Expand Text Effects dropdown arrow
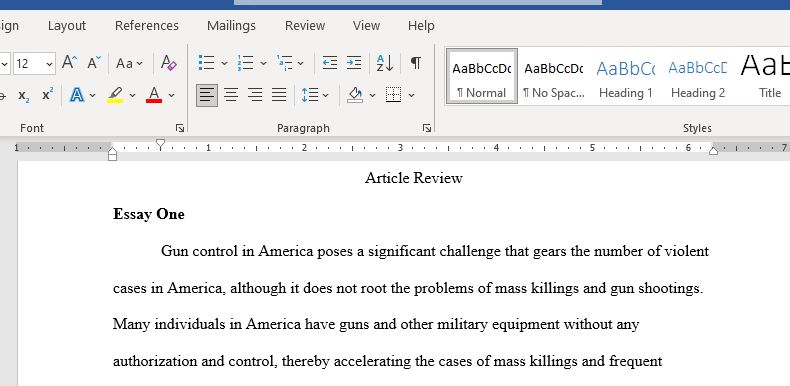Image resolution: width=790 pixels, height=386 pixels. pos(93,95)
